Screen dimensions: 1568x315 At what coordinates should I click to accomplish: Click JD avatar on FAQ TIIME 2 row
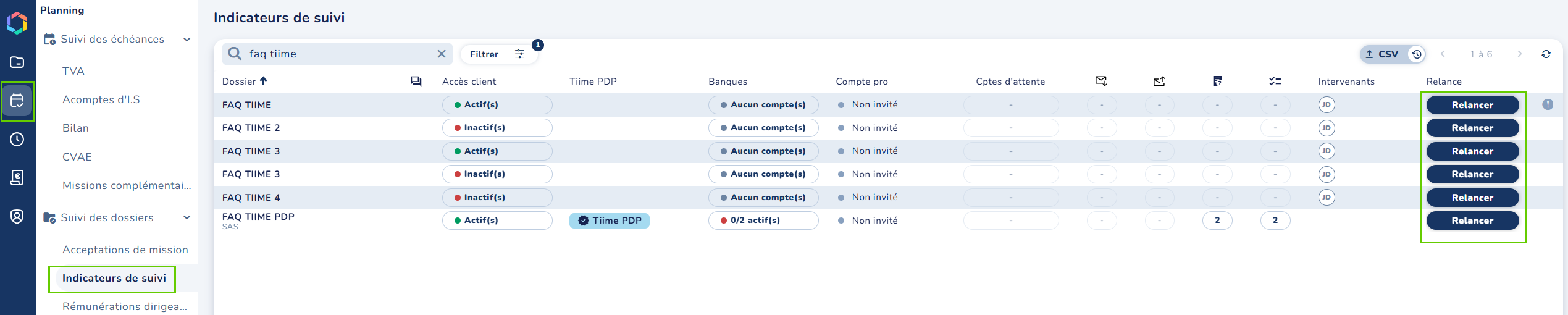tap(1327, 128)
